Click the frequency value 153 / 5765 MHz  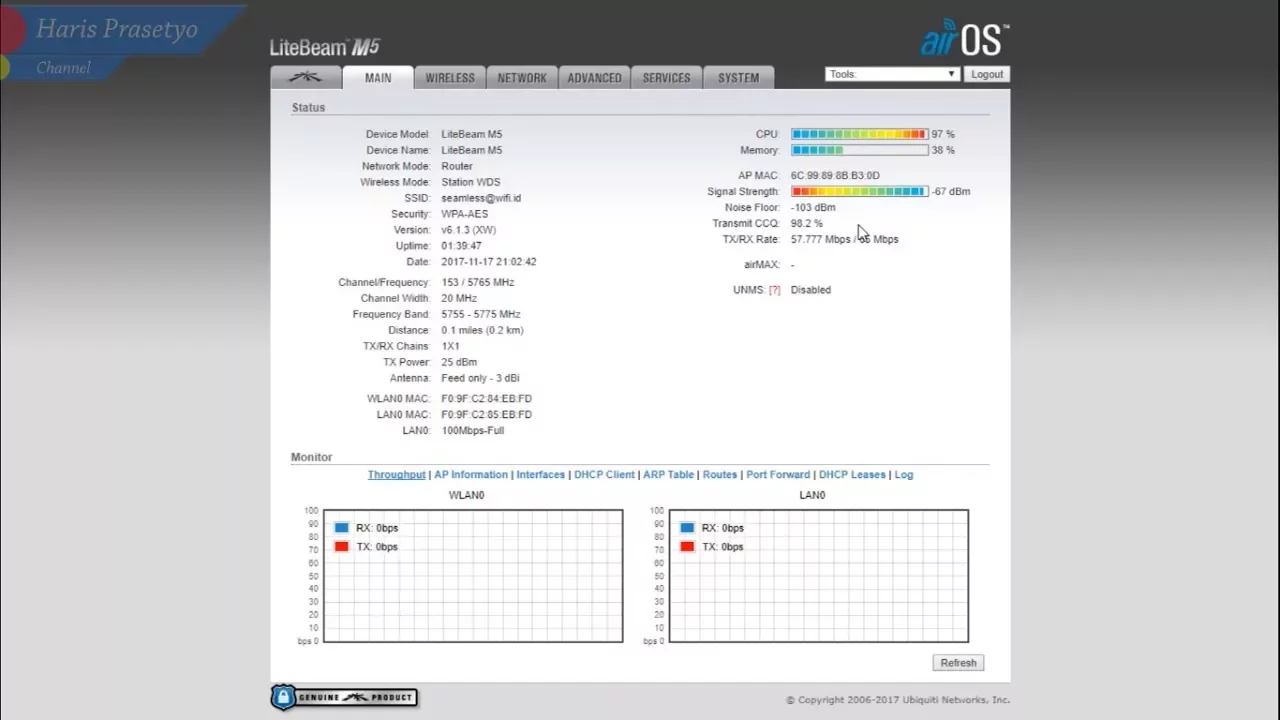point(478,283)
